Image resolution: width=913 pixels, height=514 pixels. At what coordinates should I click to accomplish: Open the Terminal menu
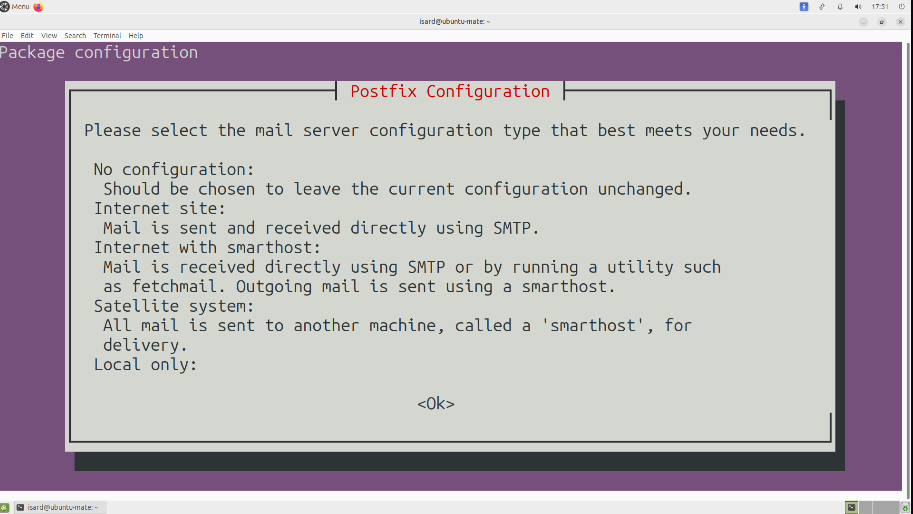[x=107, y=36]
